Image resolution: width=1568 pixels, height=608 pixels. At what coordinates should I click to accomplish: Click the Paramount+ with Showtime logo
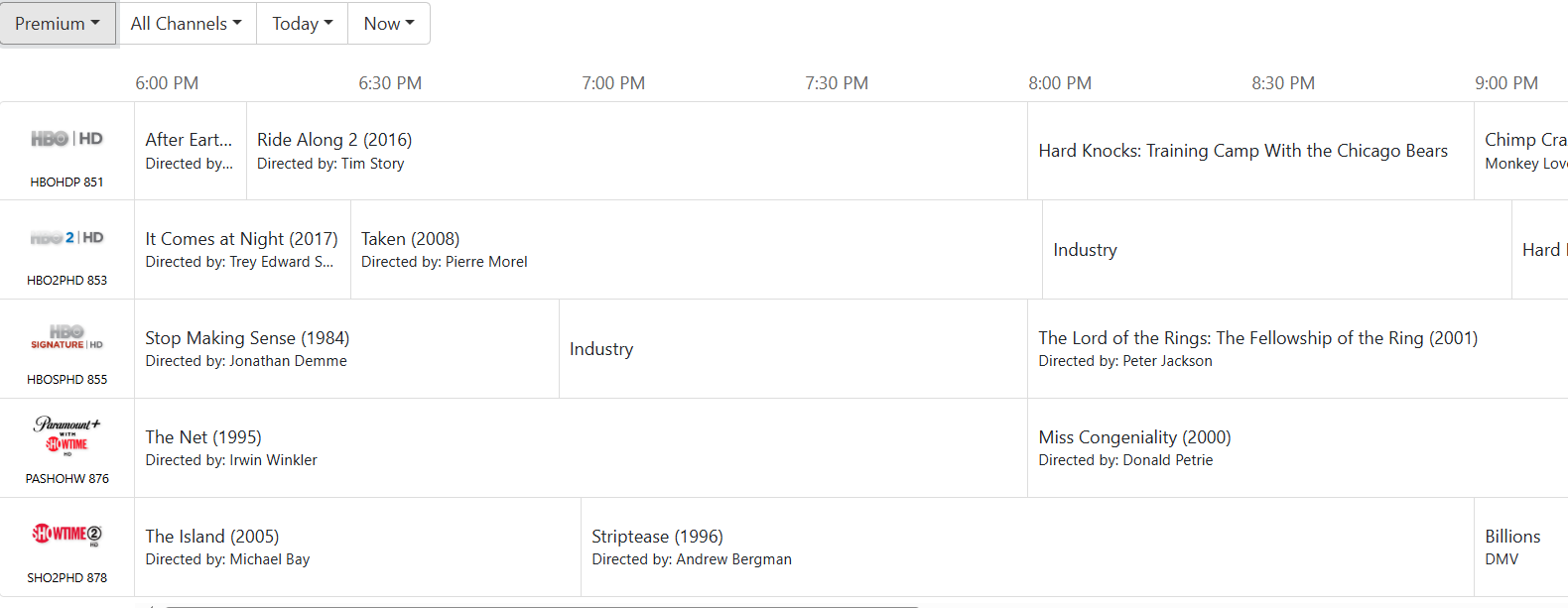point(66,435)
